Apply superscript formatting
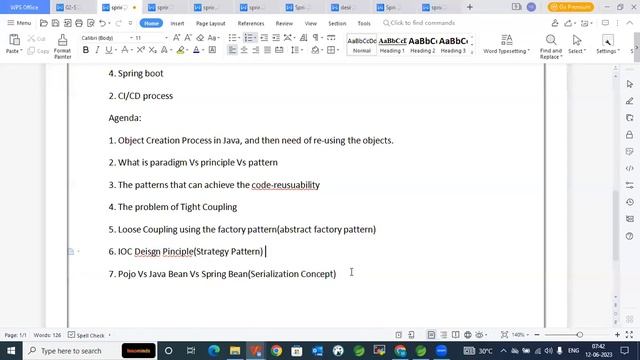This screenshot has width=640, height=360. (140, 50)
